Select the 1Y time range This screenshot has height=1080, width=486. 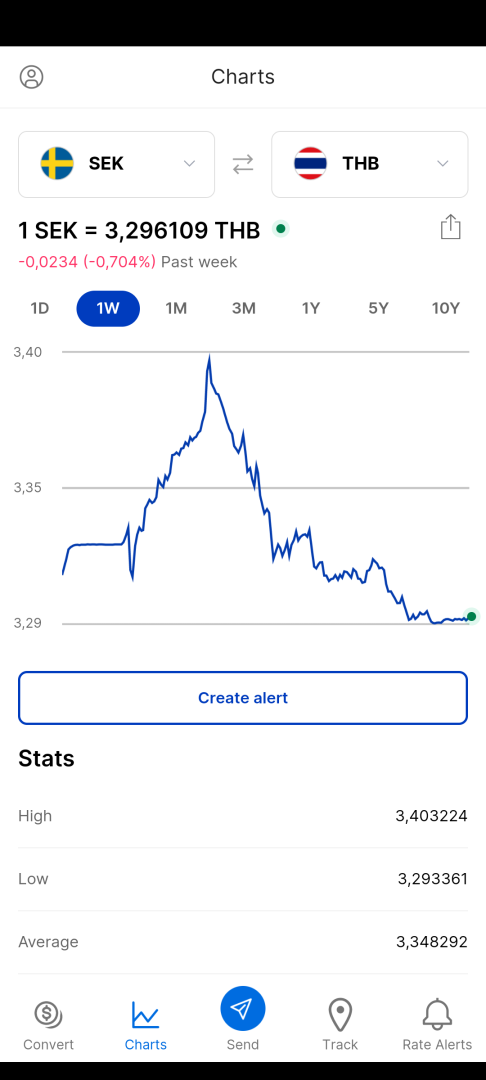click(x=311, y=309)
